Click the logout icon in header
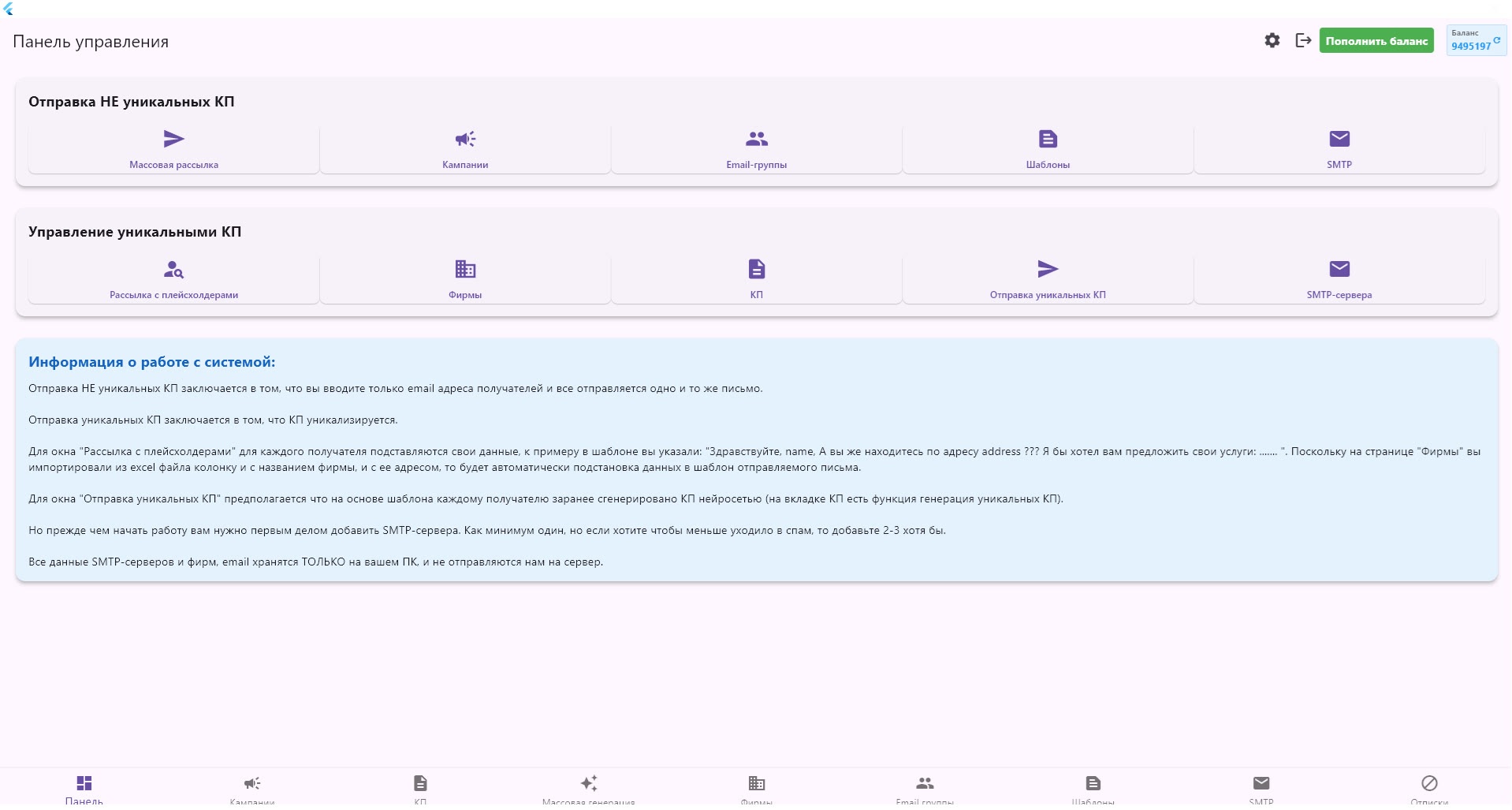1512x810 pixels. click(x=1303, y=40)
